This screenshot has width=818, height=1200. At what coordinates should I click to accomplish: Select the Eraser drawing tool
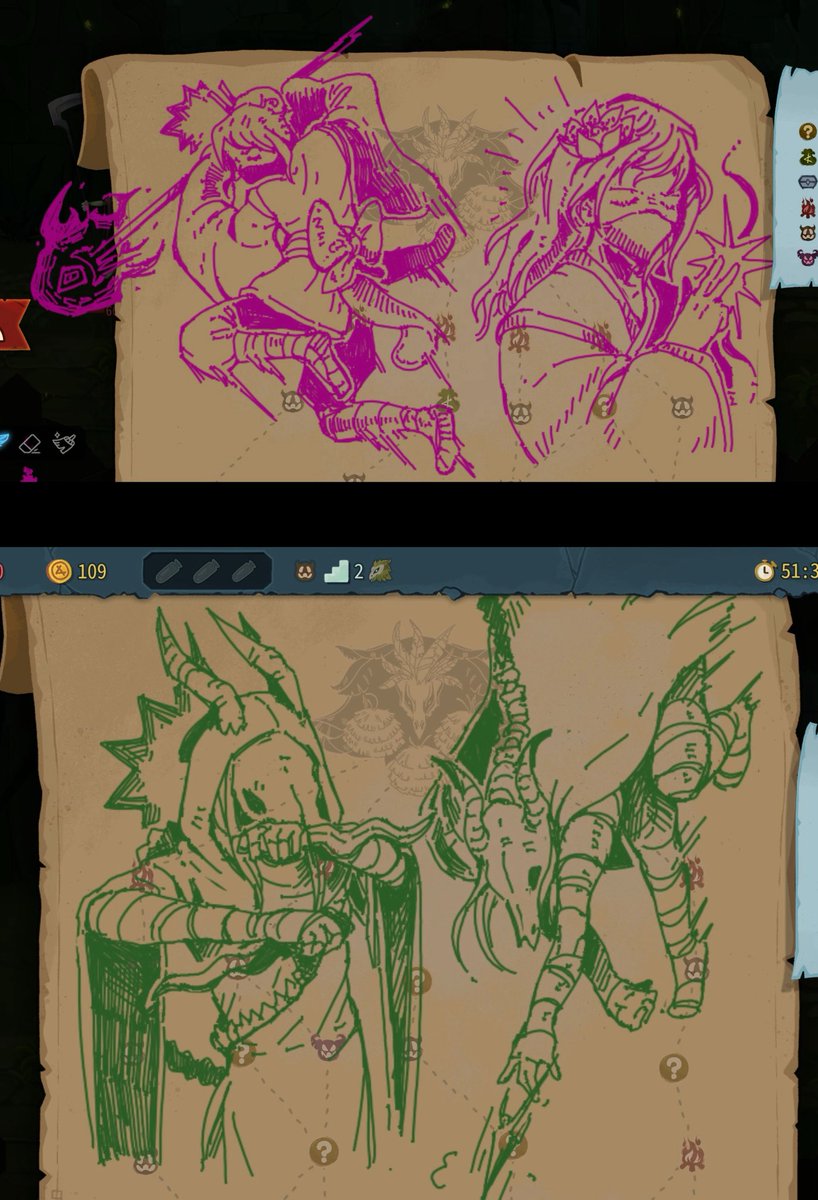pos(31,444)
